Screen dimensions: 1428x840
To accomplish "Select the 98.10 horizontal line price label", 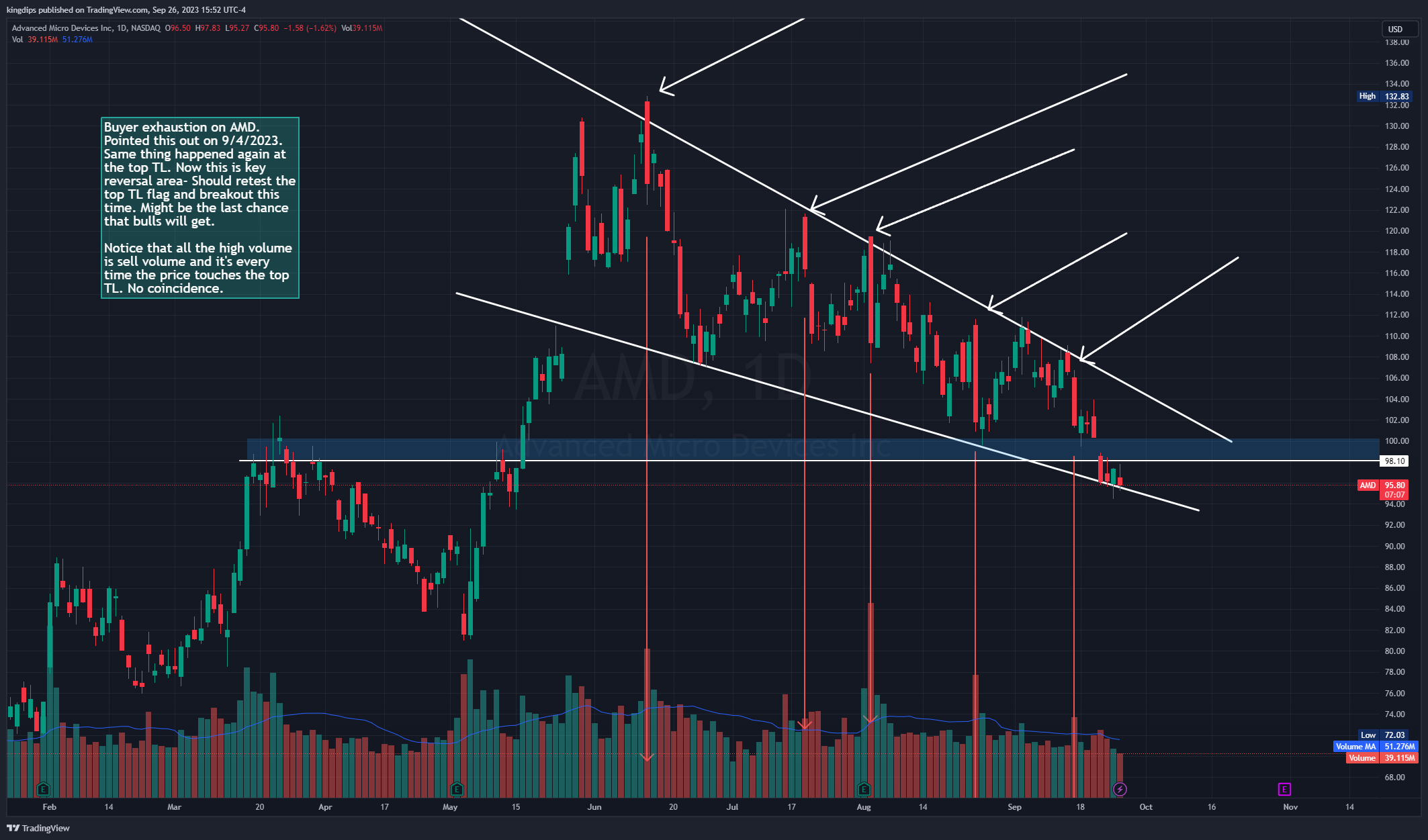I will 1394,461.
